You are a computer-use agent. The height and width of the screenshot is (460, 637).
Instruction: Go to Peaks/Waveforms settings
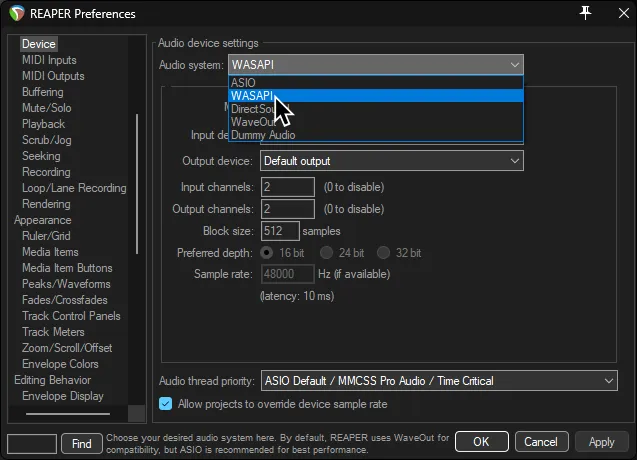point(66,284)
